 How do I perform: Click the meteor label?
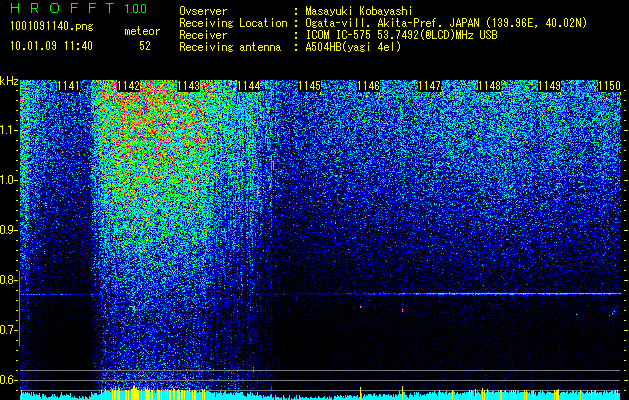(x=142, y=31)
